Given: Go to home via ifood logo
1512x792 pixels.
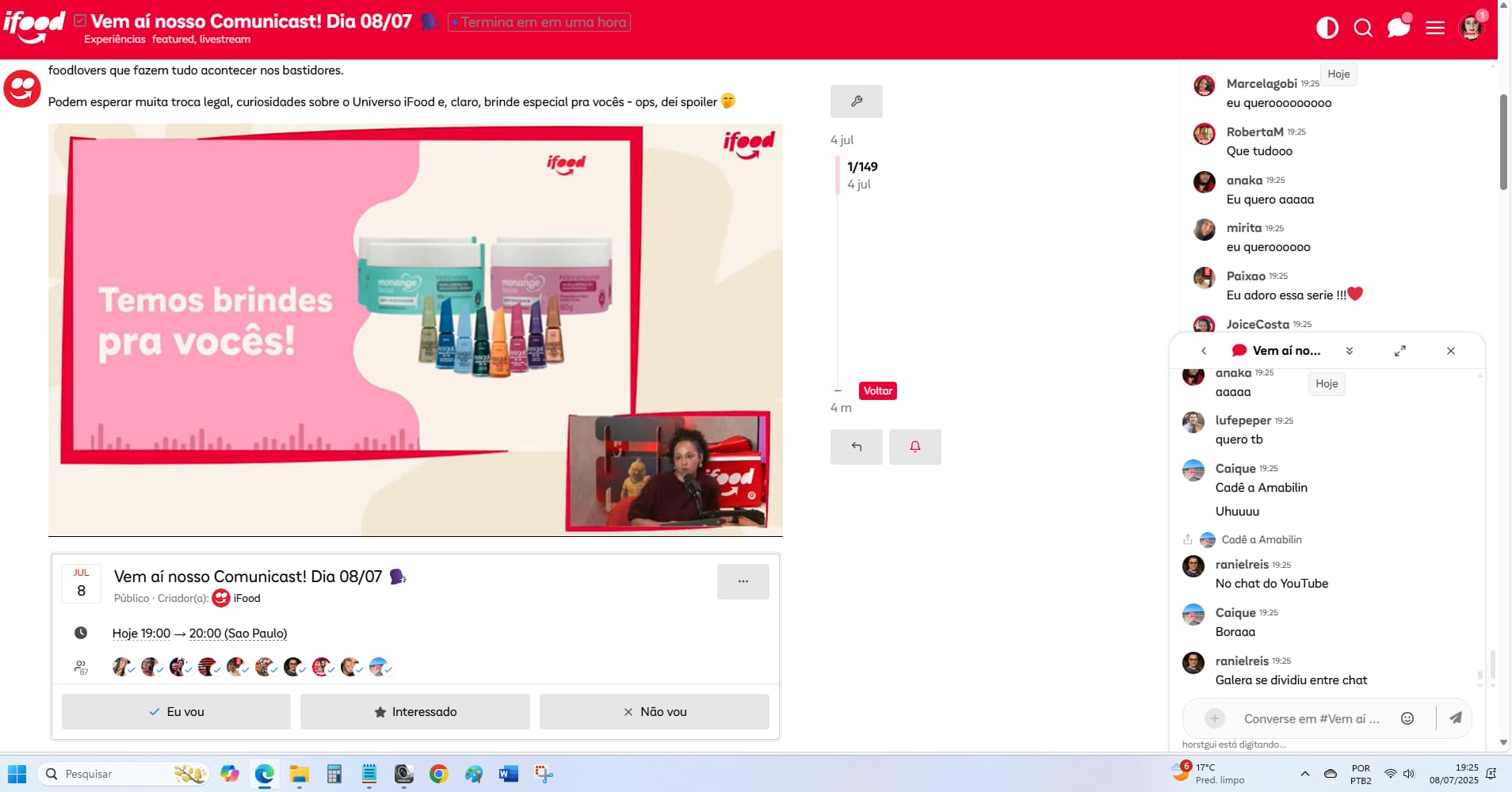Looking at the screenshot, I should coord(33,26).
